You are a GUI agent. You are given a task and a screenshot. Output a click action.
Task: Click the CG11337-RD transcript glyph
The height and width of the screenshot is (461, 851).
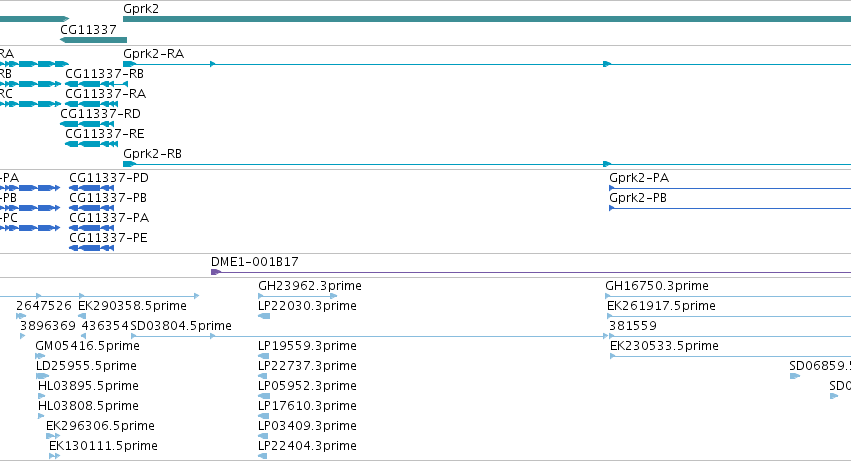87,124
